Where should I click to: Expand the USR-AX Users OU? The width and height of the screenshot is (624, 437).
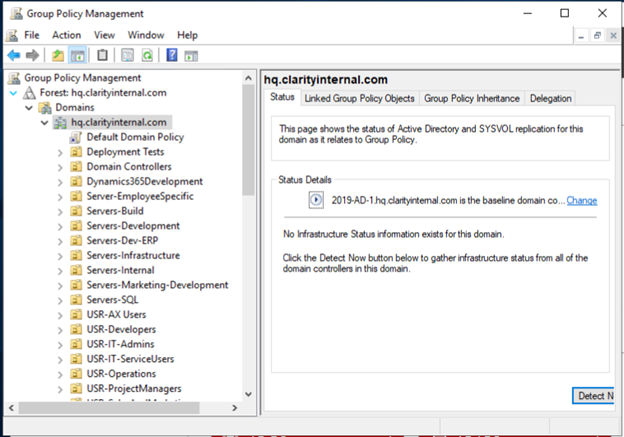click(60, 316)
